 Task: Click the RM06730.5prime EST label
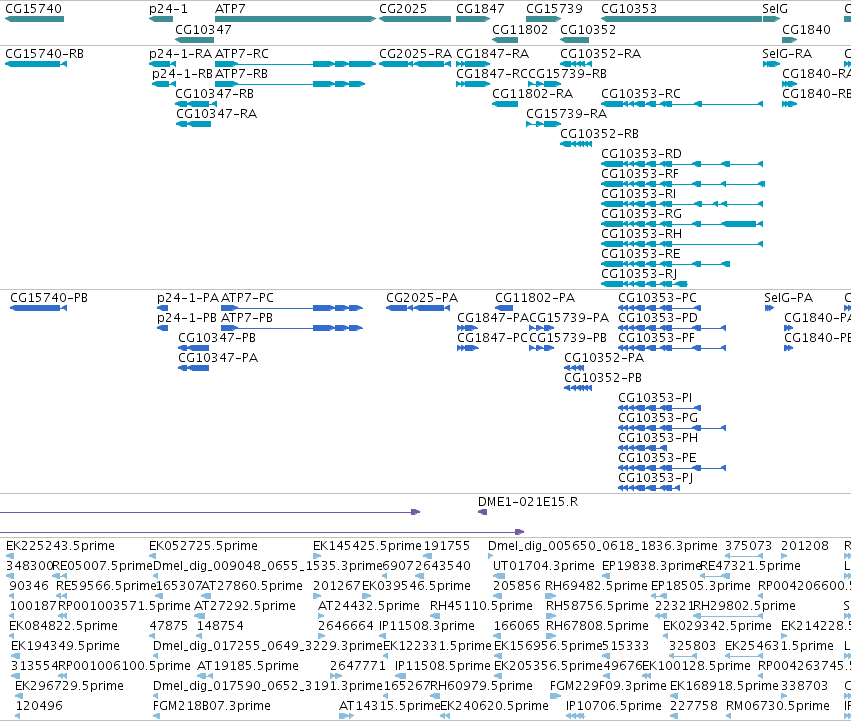click(778, 706)
